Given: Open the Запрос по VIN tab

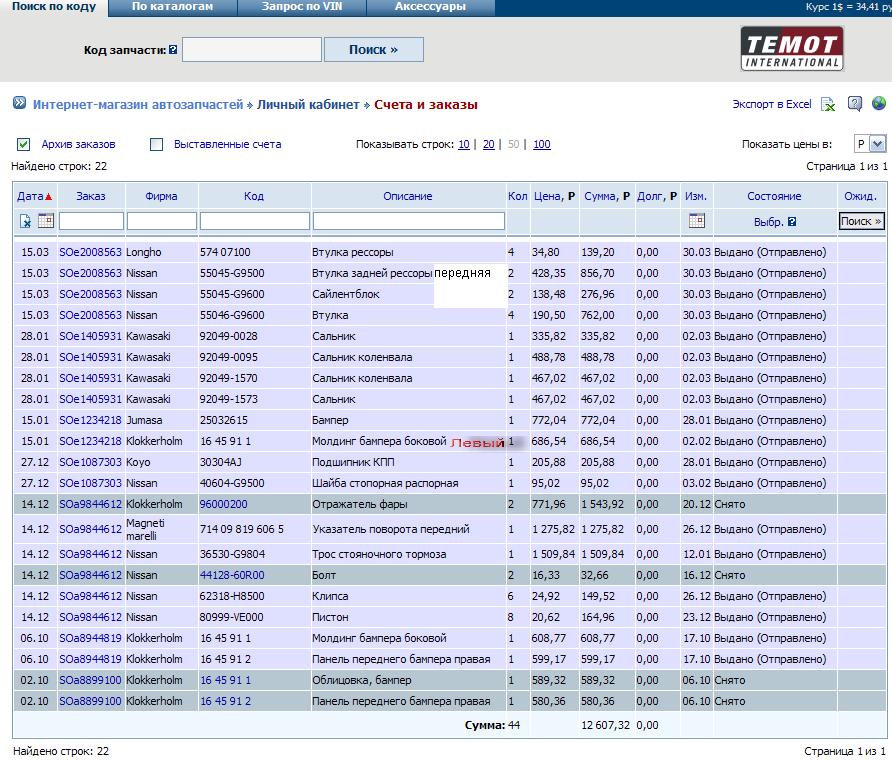Looking at the screenshot, I should pyautogui.click(x=302, y=7).
